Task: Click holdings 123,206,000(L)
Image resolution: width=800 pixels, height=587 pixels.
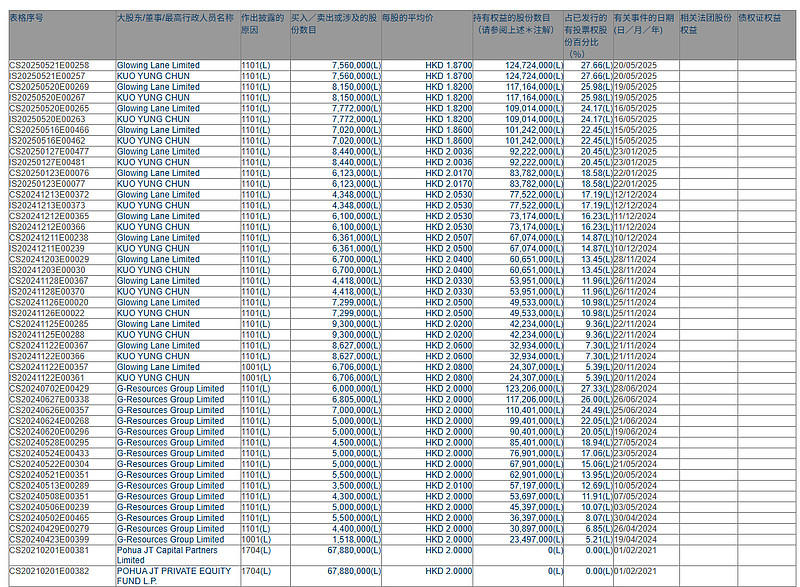Action: [x=535, y=389]
